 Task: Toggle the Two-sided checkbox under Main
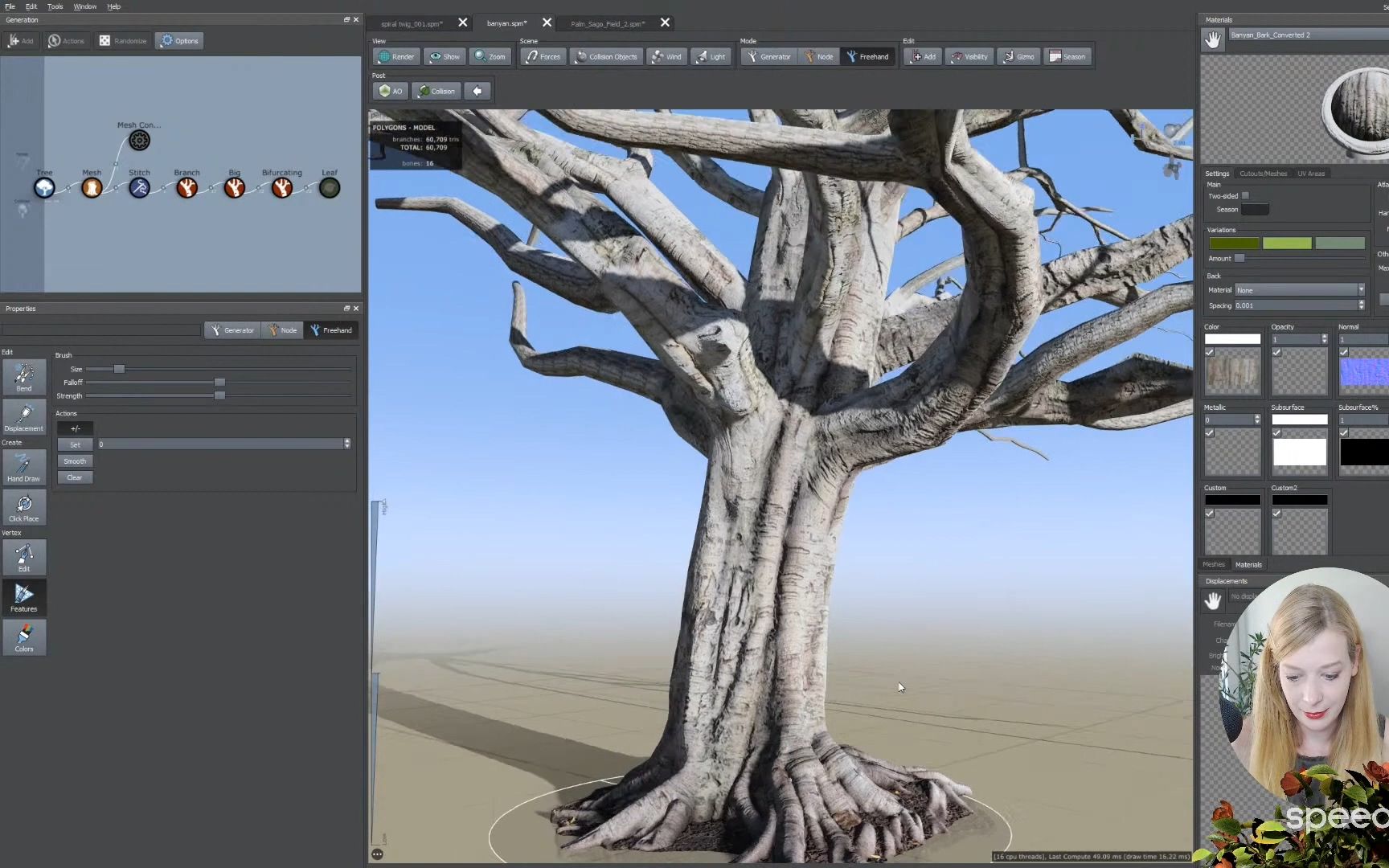(1244, 195)
